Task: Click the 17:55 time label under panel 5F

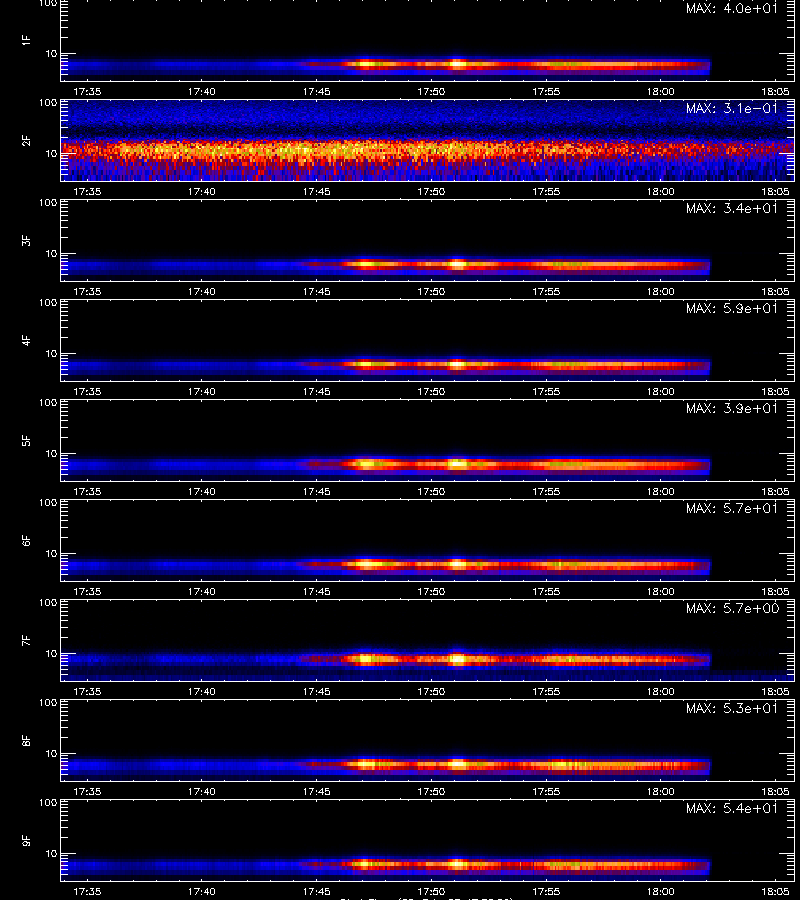Action: coord(546,492)
